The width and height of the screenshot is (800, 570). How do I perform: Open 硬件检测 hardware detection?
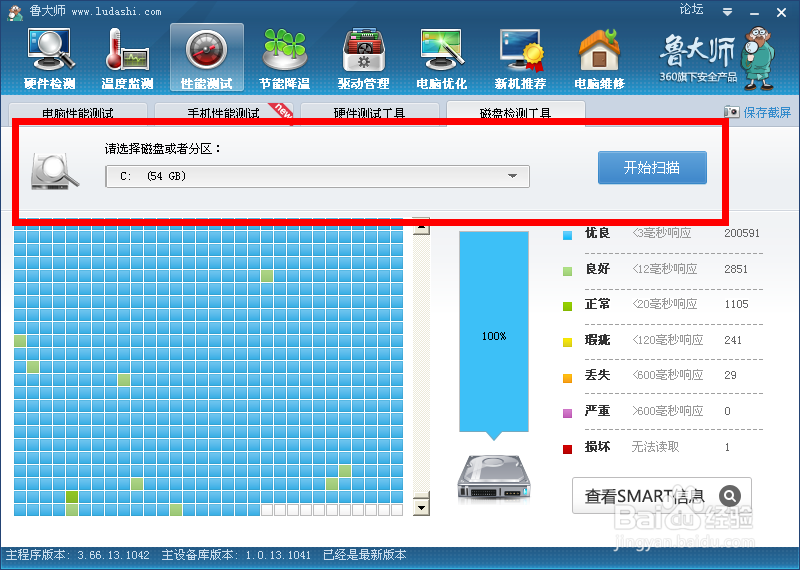pyautogui.click(x=50, y=58)
